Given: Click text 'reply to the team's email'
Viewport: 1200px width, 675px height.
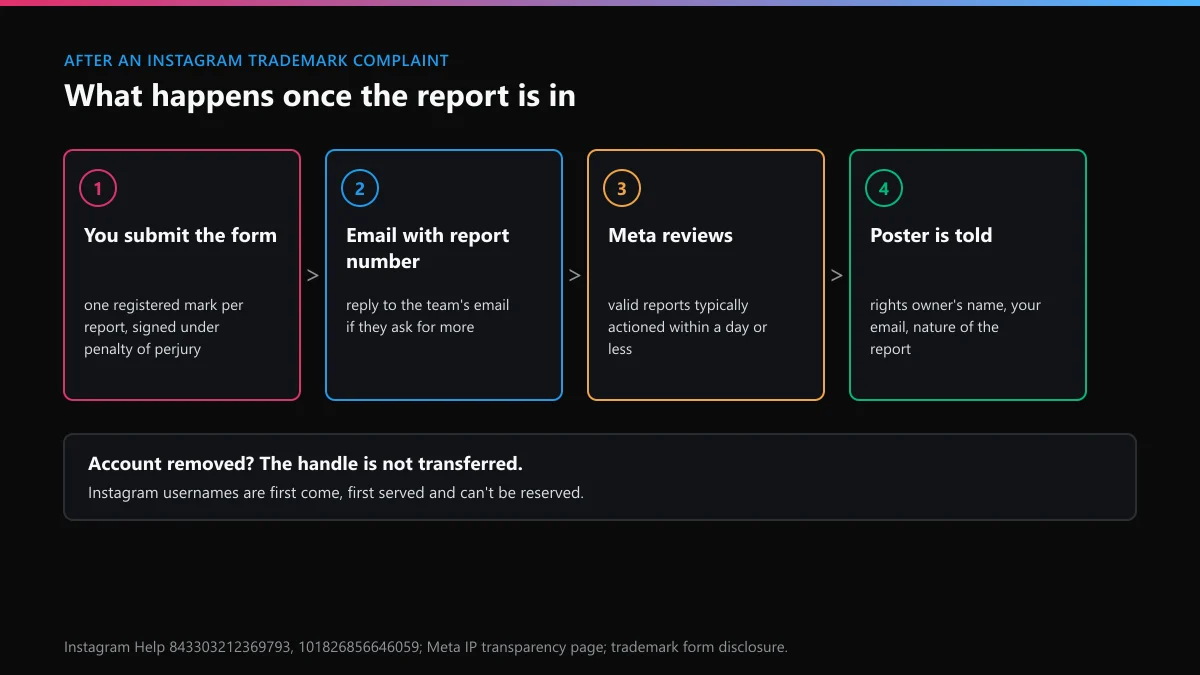Looking at the screenshot, I should (428, 305).
